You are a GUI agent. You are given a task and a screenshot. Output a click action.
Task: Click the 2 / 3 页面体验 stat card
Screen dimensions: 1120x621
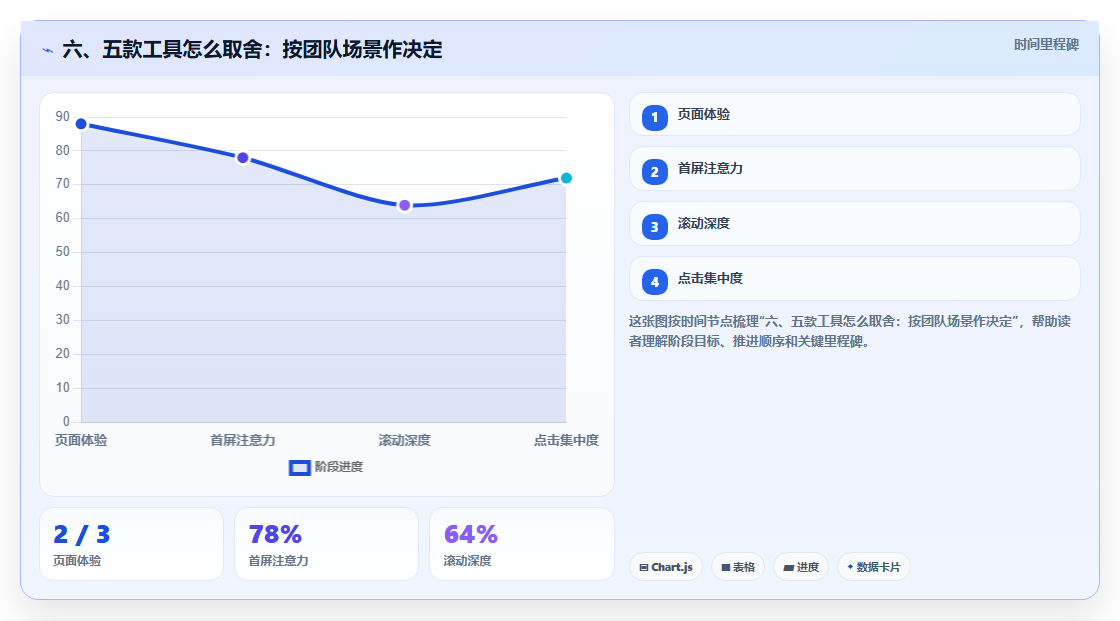click(131, 544)
